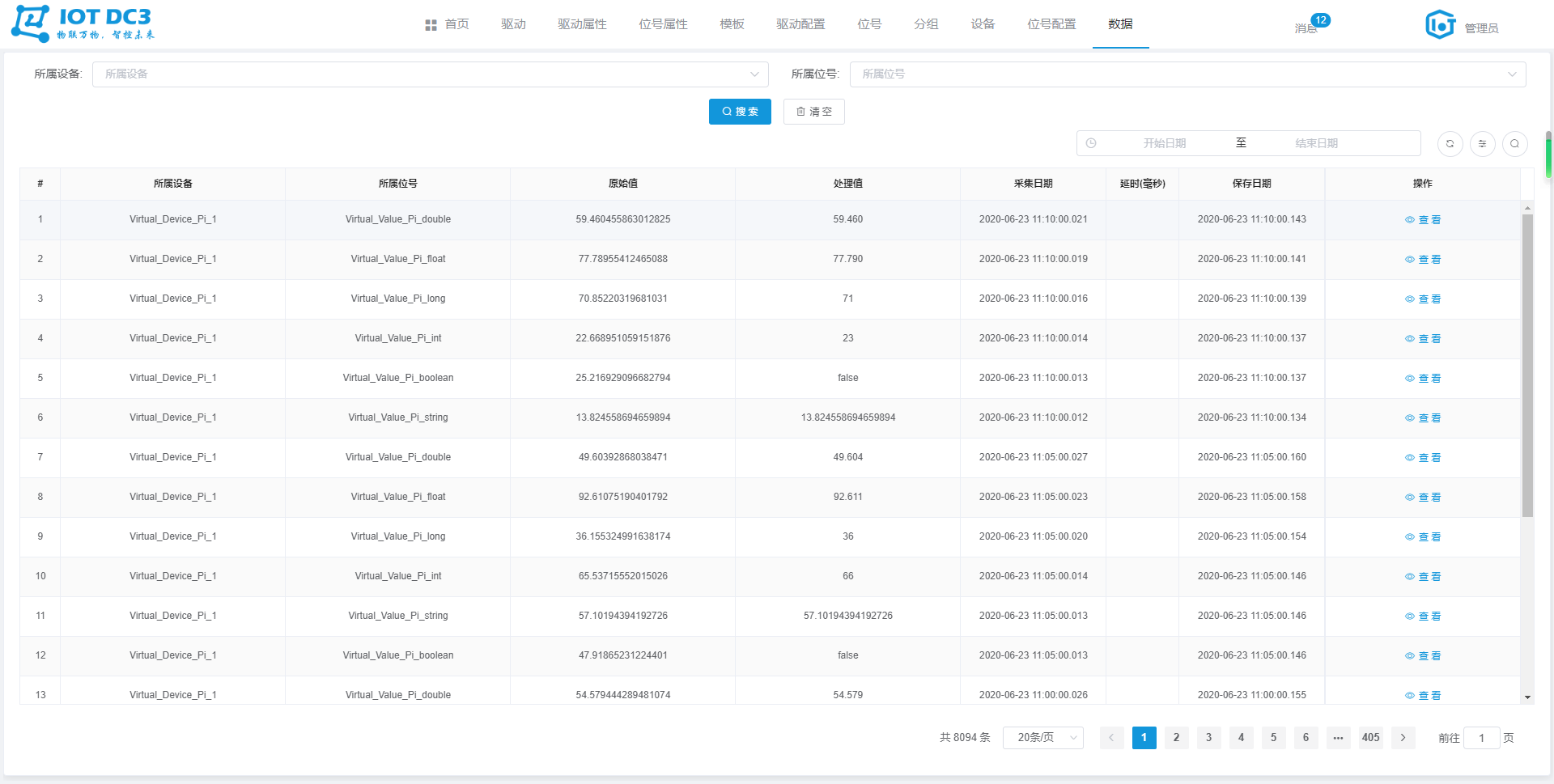View details of row 11 via 查看
The width and height of the screenshot is (1554, 784).
[1422, 617]
